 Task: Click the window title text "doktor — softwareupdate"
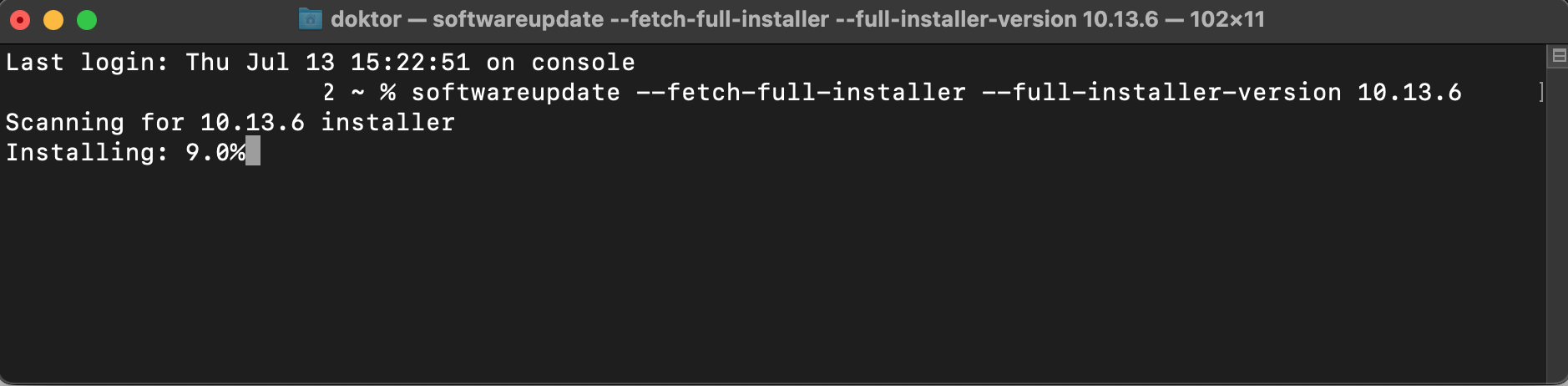tap(467, 19)
